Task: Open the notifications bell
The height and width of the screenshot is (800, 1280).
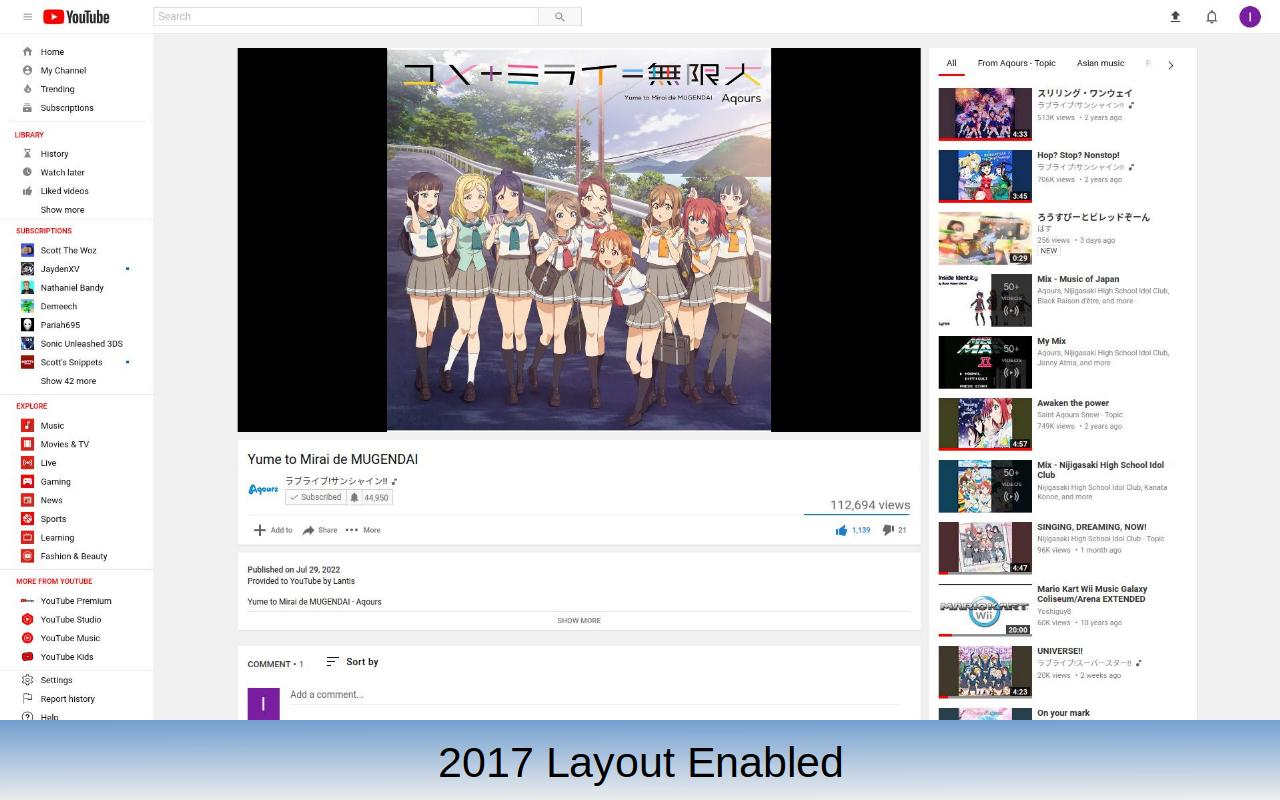Action: click(x=1211, y=16)
